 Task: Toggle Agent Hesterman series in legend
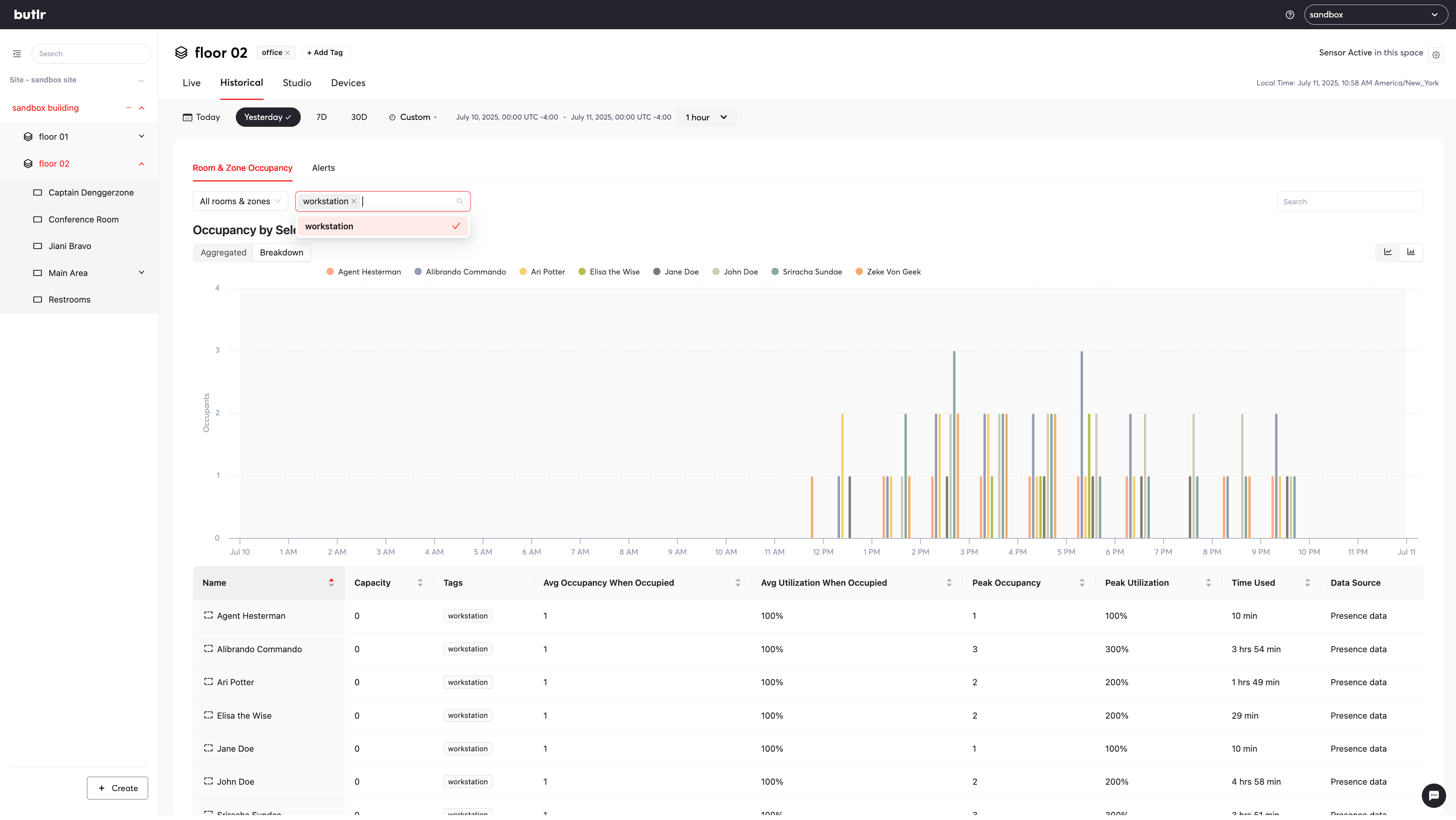(364, 272)
